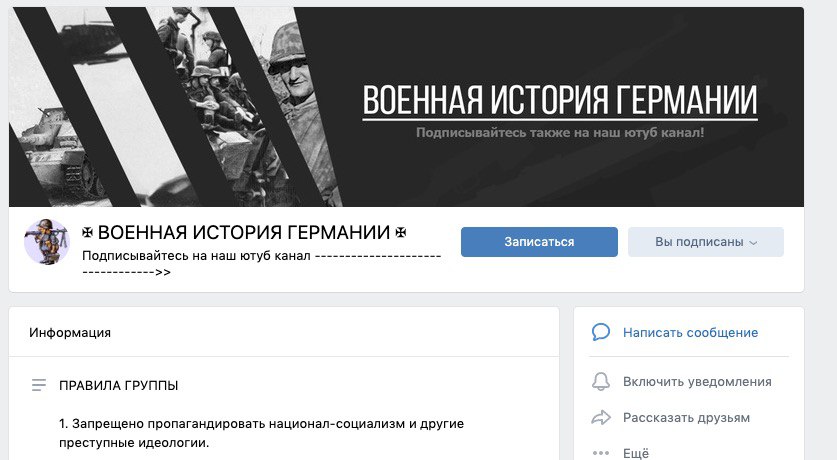Screen dimensions: 837x460
Task: Click the iron cross before the group title
Action: point(88,232)
